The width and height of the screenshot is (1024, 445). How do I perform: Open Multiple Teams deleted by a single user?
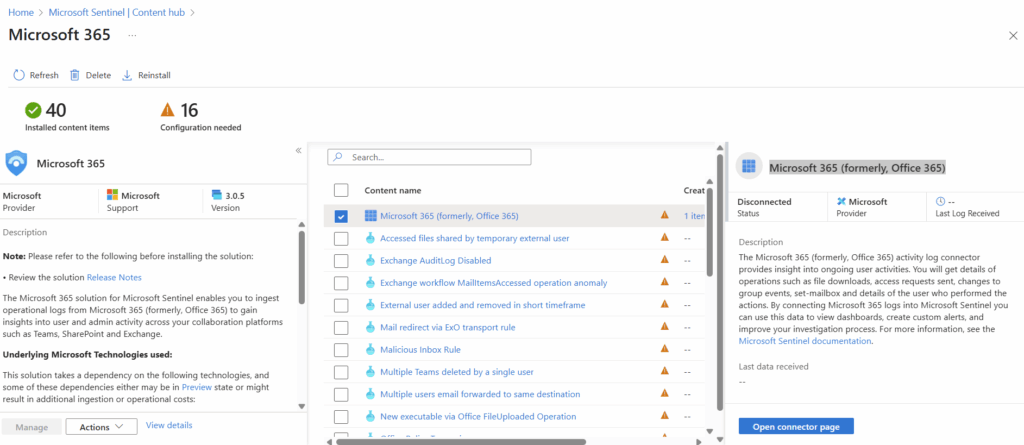pos(457,372)
